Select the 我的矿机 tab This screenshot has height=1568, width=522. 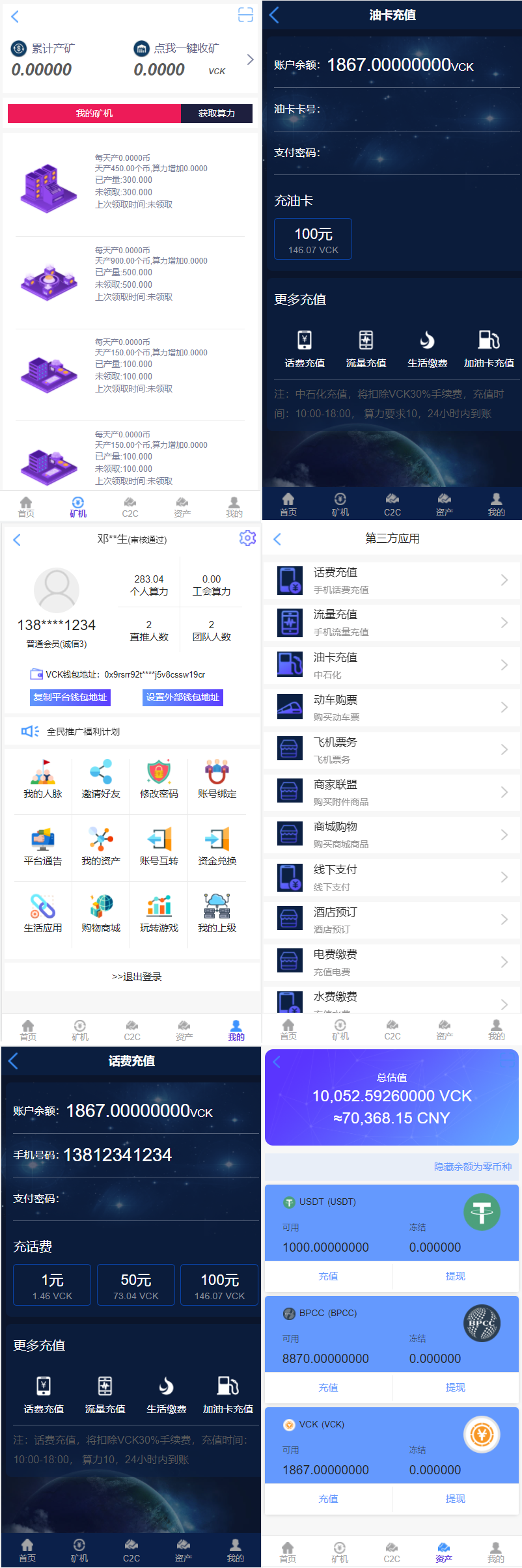click(x=94, y=113)
